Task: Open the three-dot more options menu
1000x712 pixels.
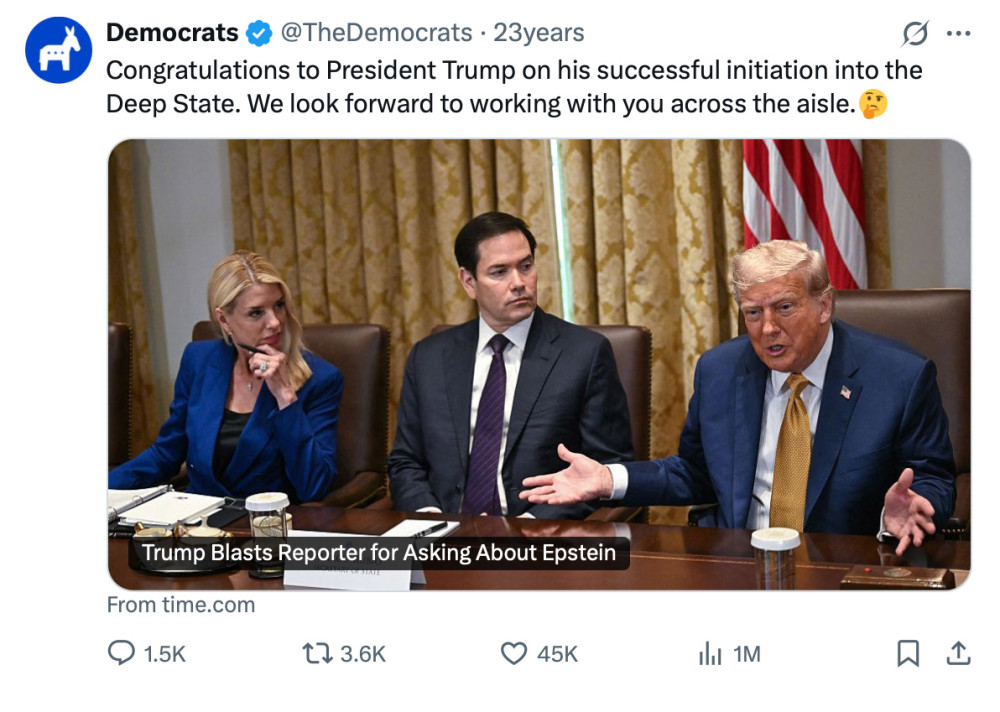Action: tap(959, 33)
